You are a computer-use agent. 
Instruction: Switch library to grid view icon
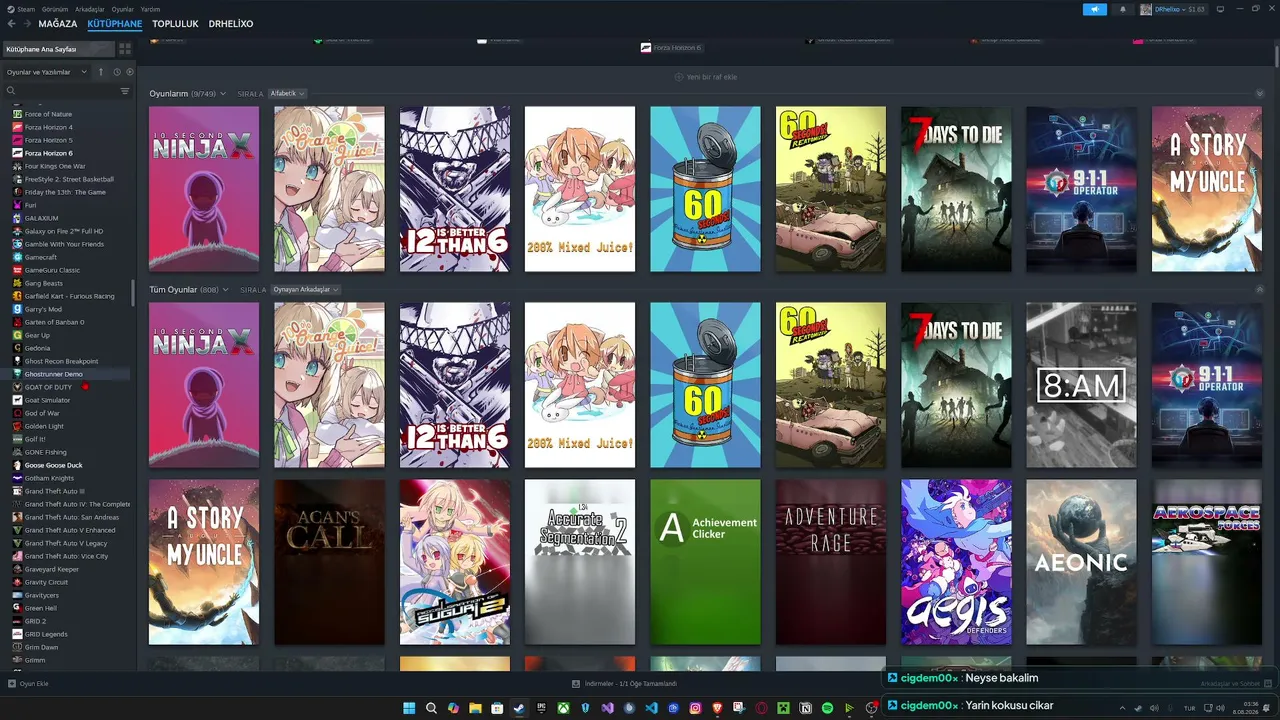[125, 48]
